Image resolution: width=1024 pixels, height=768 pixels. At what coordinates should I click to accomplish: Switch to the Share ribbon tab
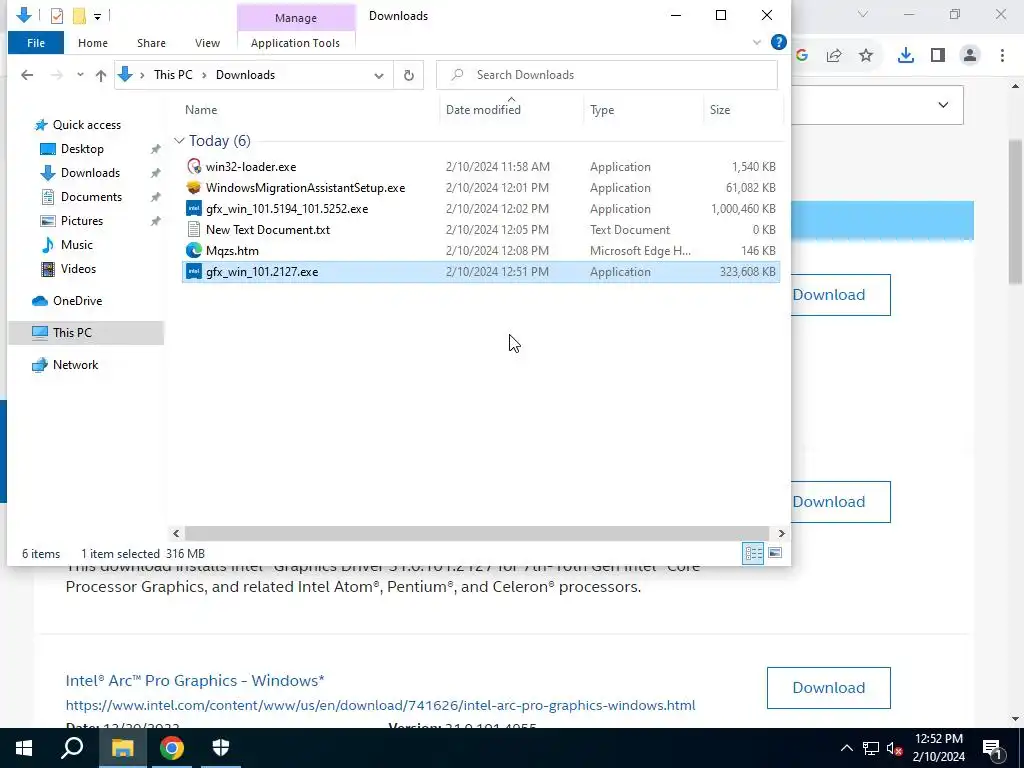(x=151, y=43)
